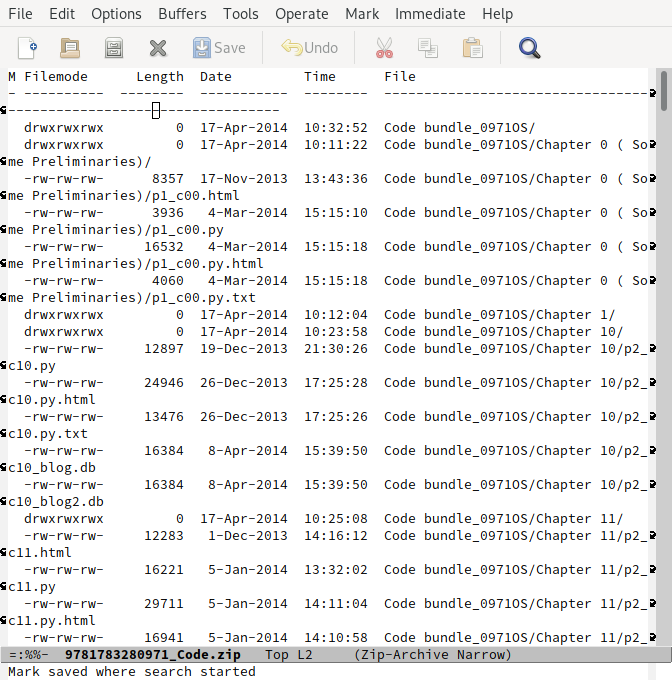Screen dimensions: 672x680
Task: Open the File menu
Action: coord(20,14)
